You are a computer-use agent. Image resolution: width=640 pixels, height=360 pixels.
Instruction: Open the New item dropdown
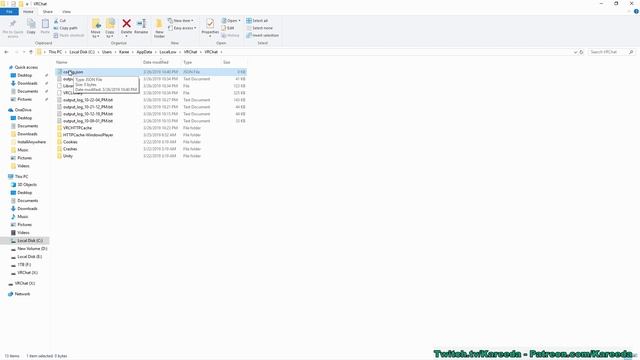pos(181,20)
